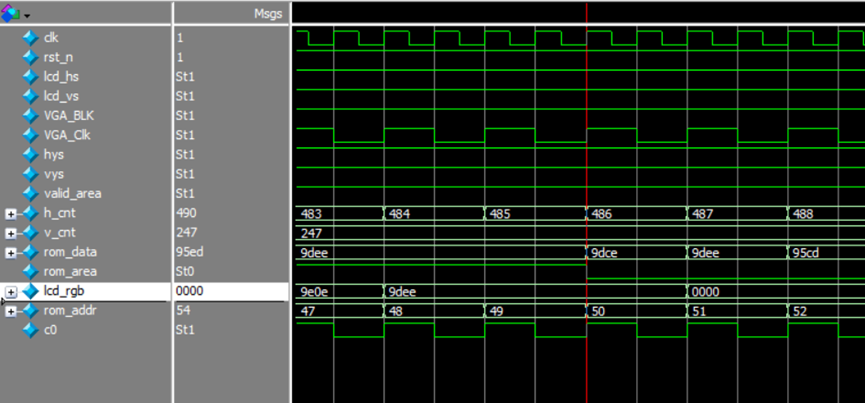This screenshot has height=403, width=865.
Task: Click the 50 segment of rom_addr waveform
Action: 637,311
